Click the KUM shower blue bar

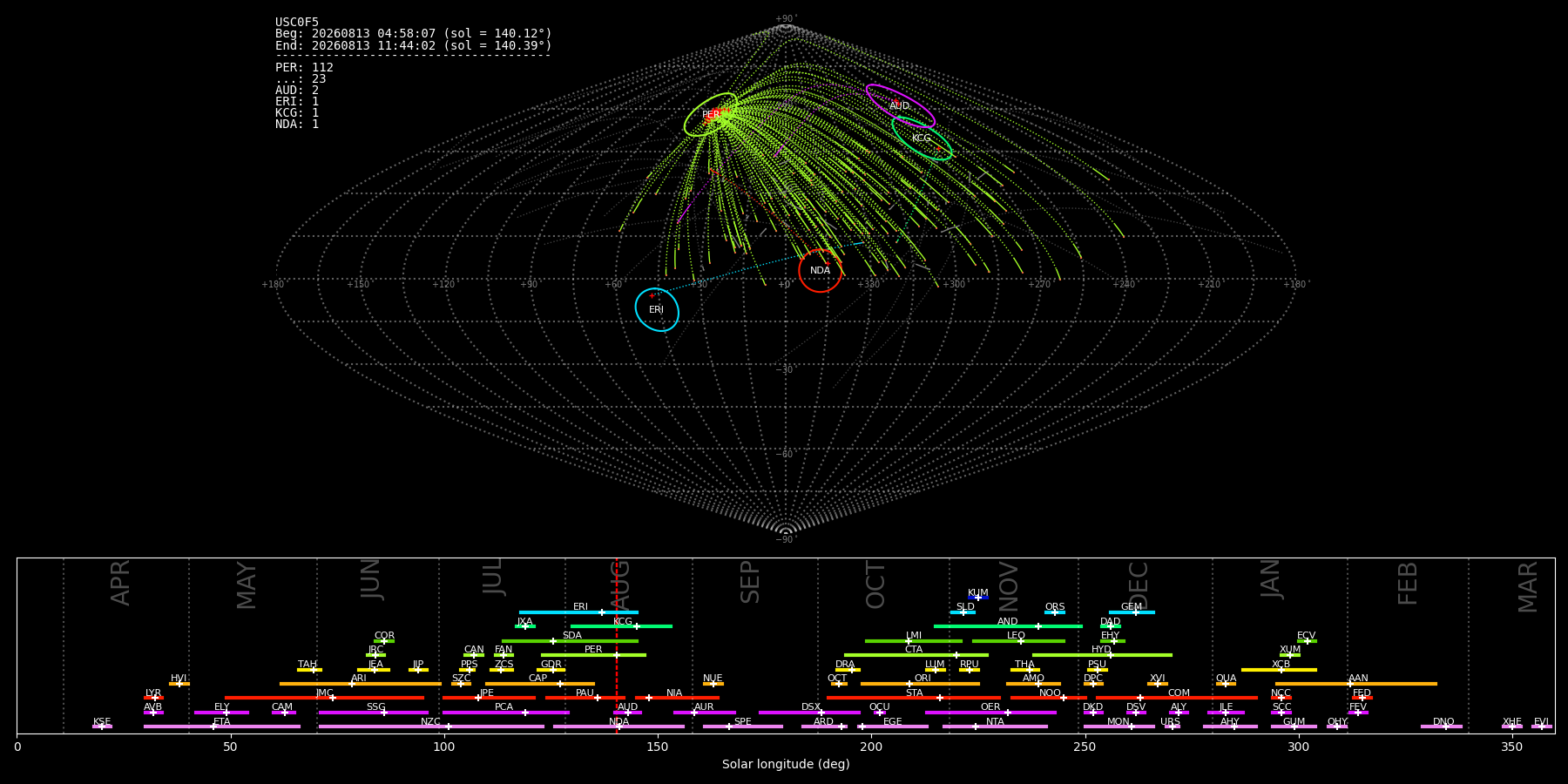978,598
